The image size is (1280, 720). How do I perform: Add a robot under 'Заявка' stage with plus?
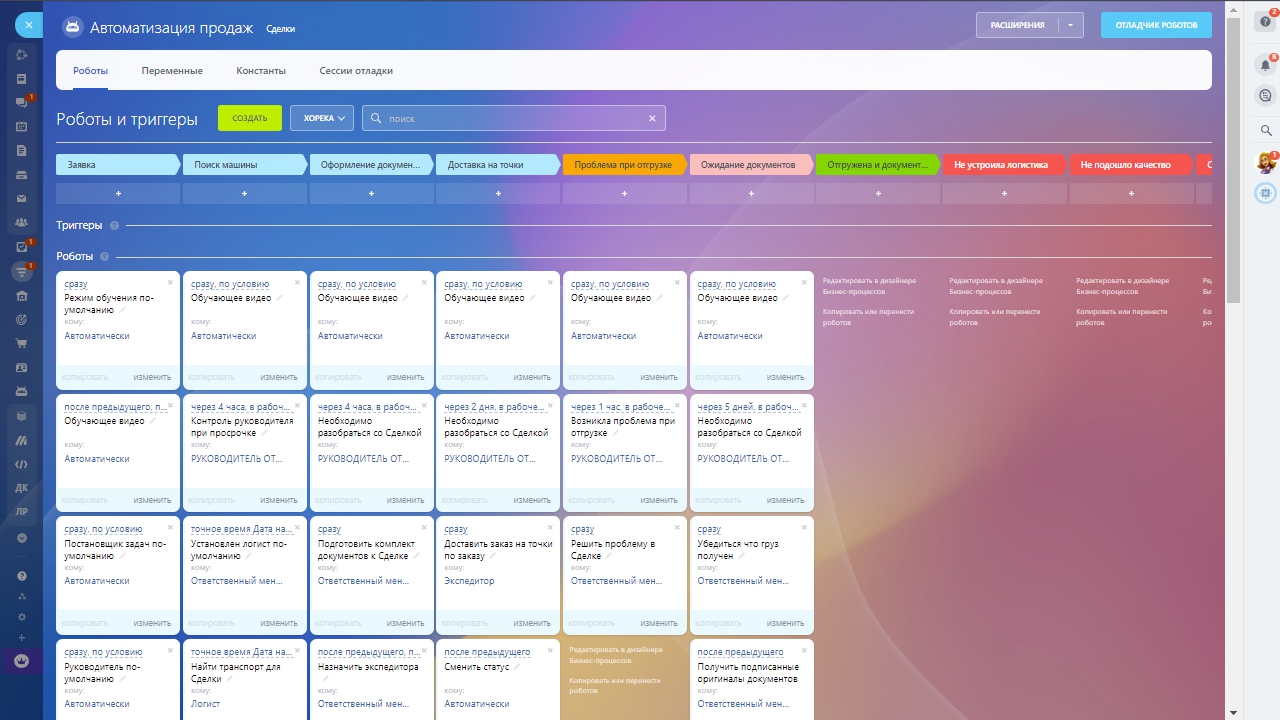click(118, 194)
